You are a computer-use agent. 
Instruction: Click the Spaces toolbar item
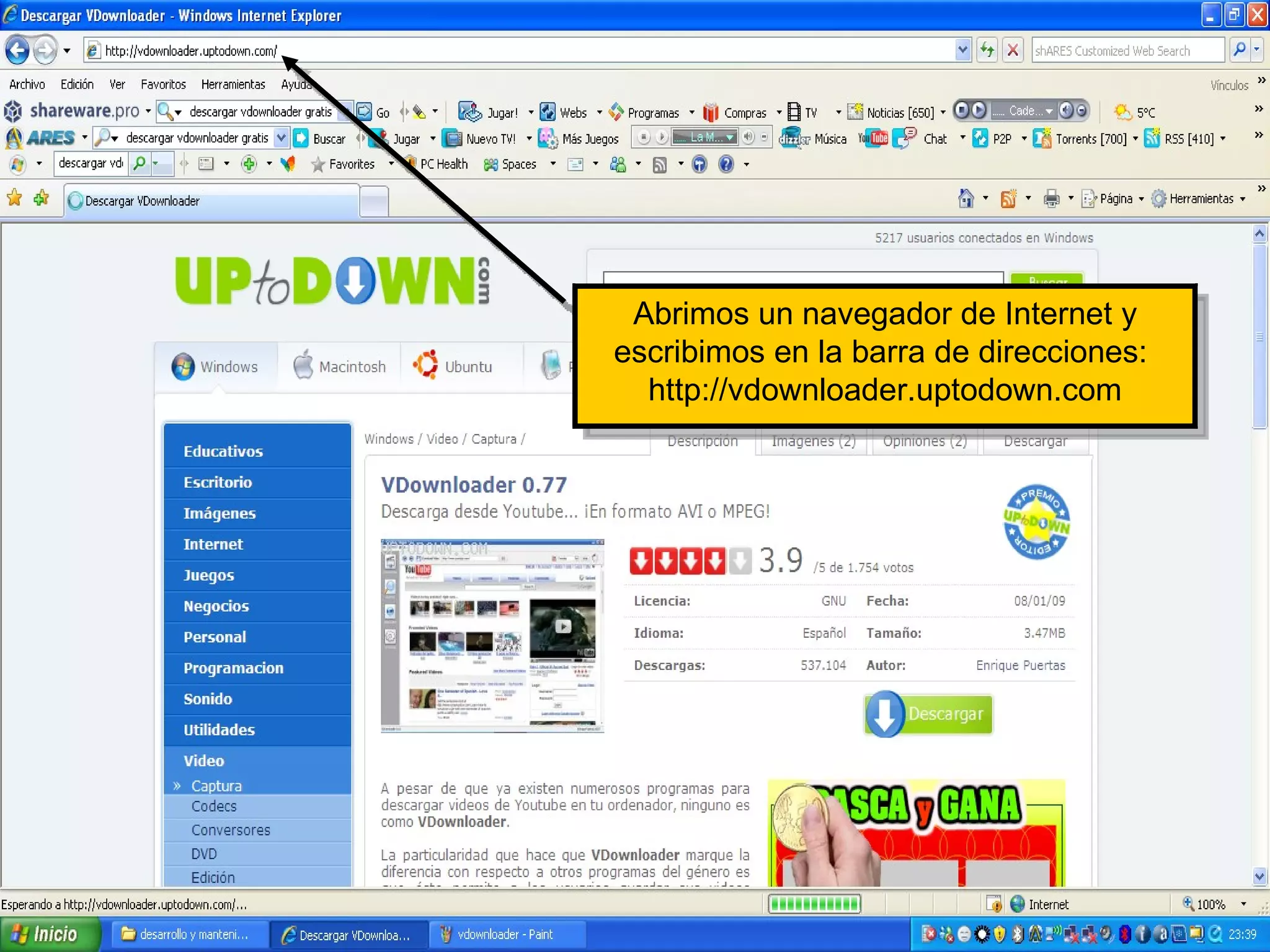(x=509, y=164)
